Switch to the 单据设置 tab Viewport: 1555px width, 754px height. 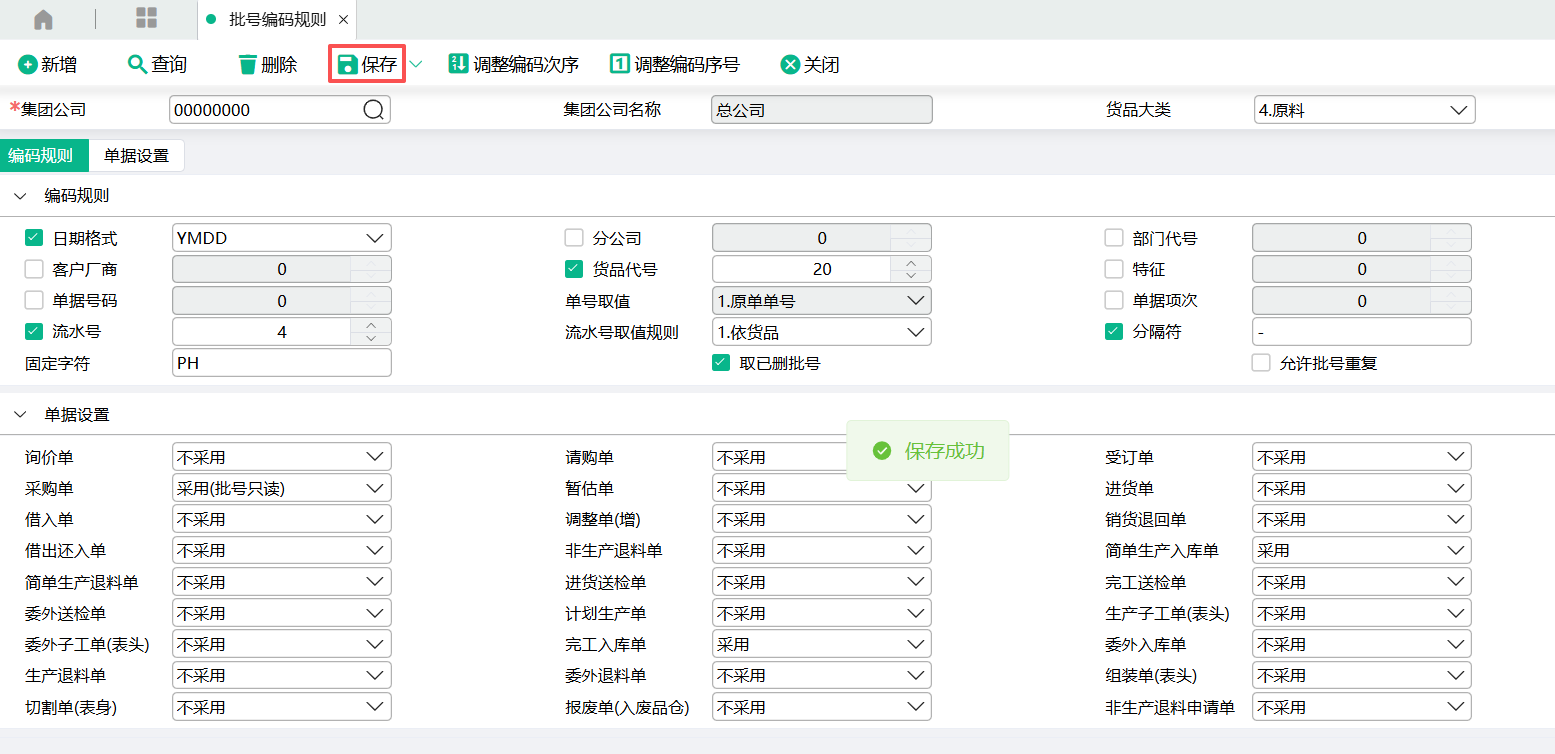tap(136, 156)
